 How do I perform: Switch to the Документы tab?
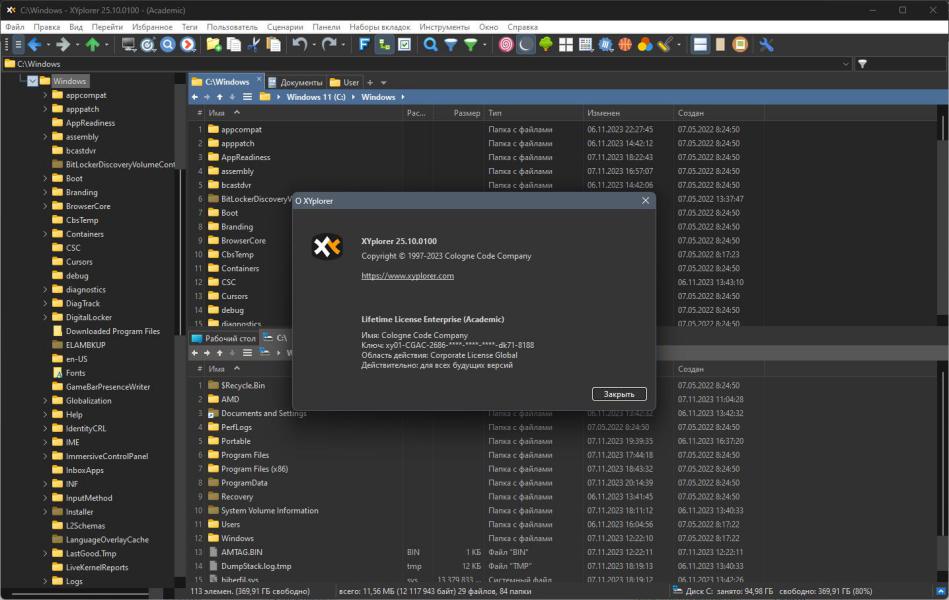296,82
